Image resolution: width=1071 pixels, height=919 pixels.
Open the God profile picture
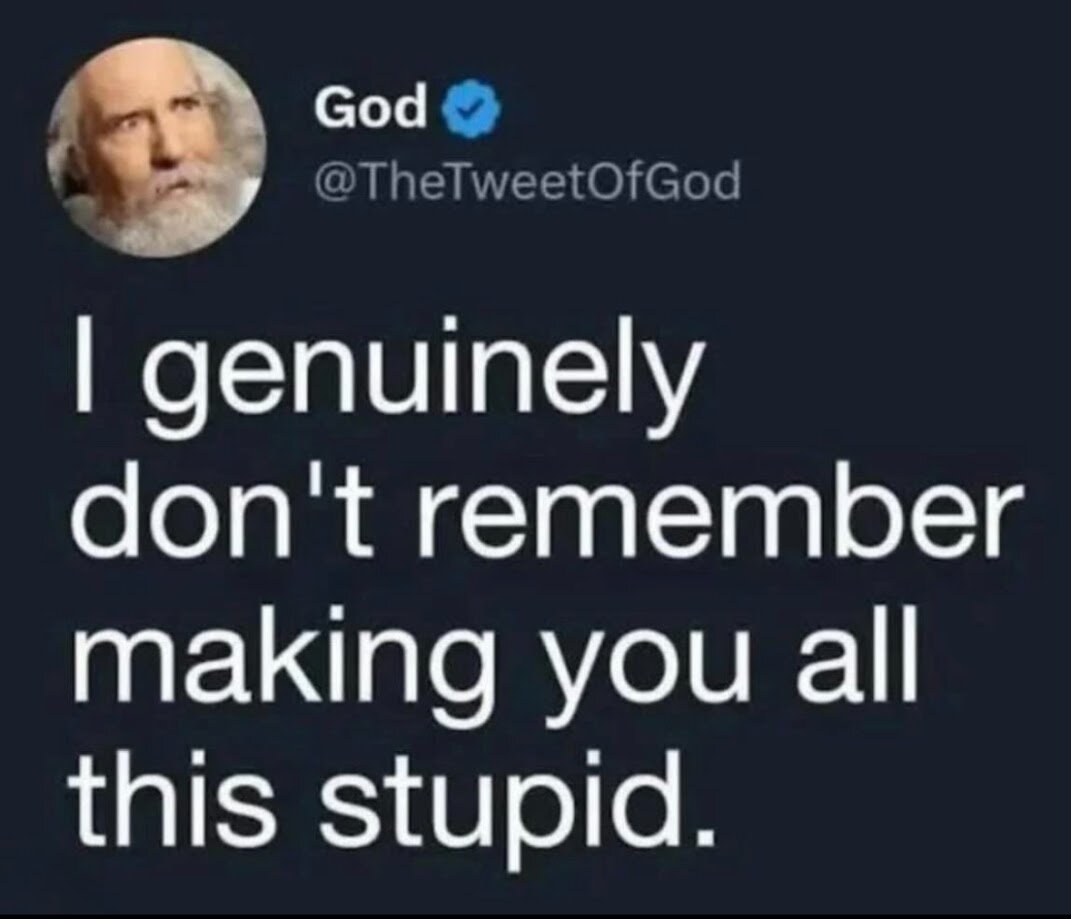point(156,148)
